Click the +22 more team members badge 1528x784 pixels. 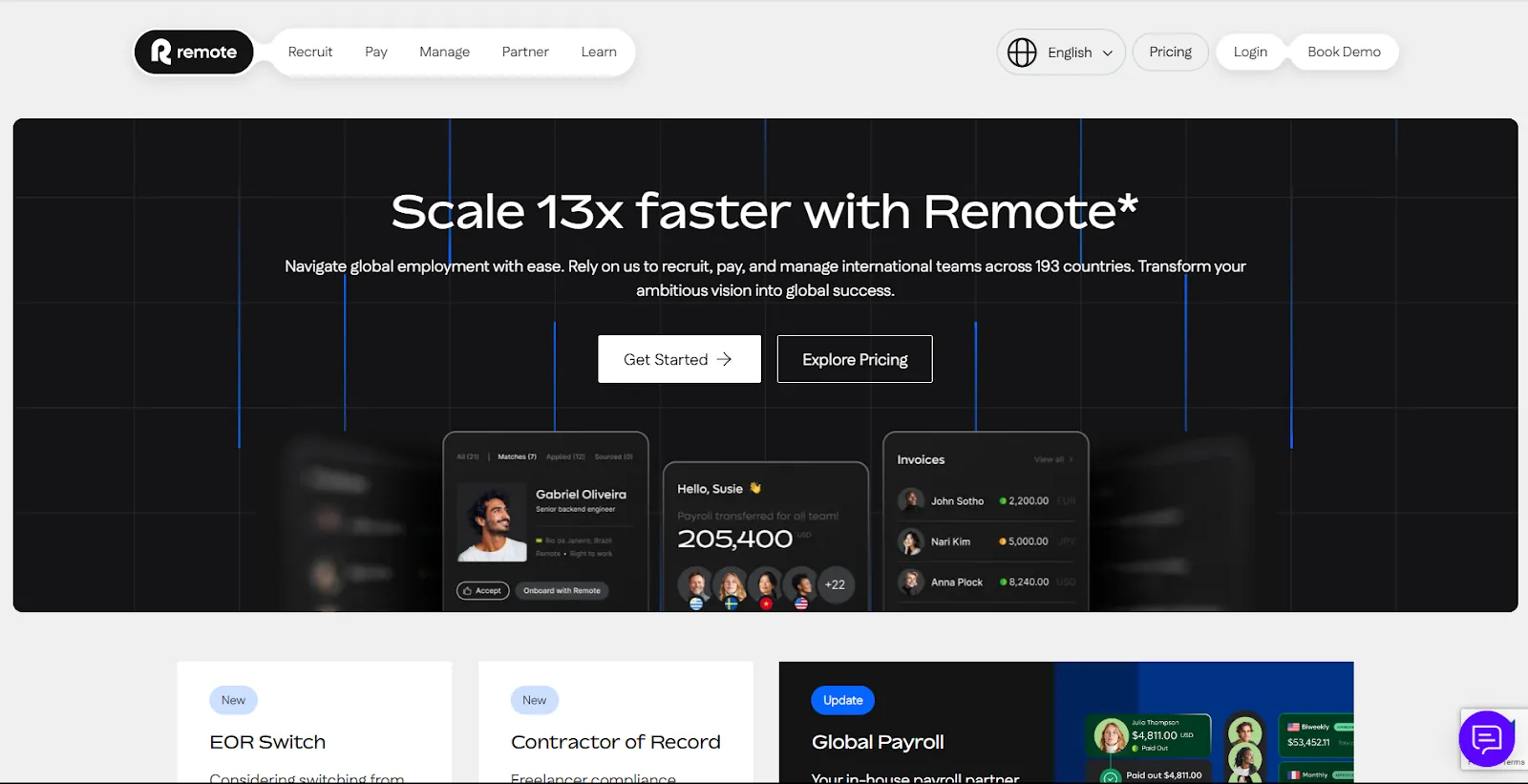click(835, 584)
